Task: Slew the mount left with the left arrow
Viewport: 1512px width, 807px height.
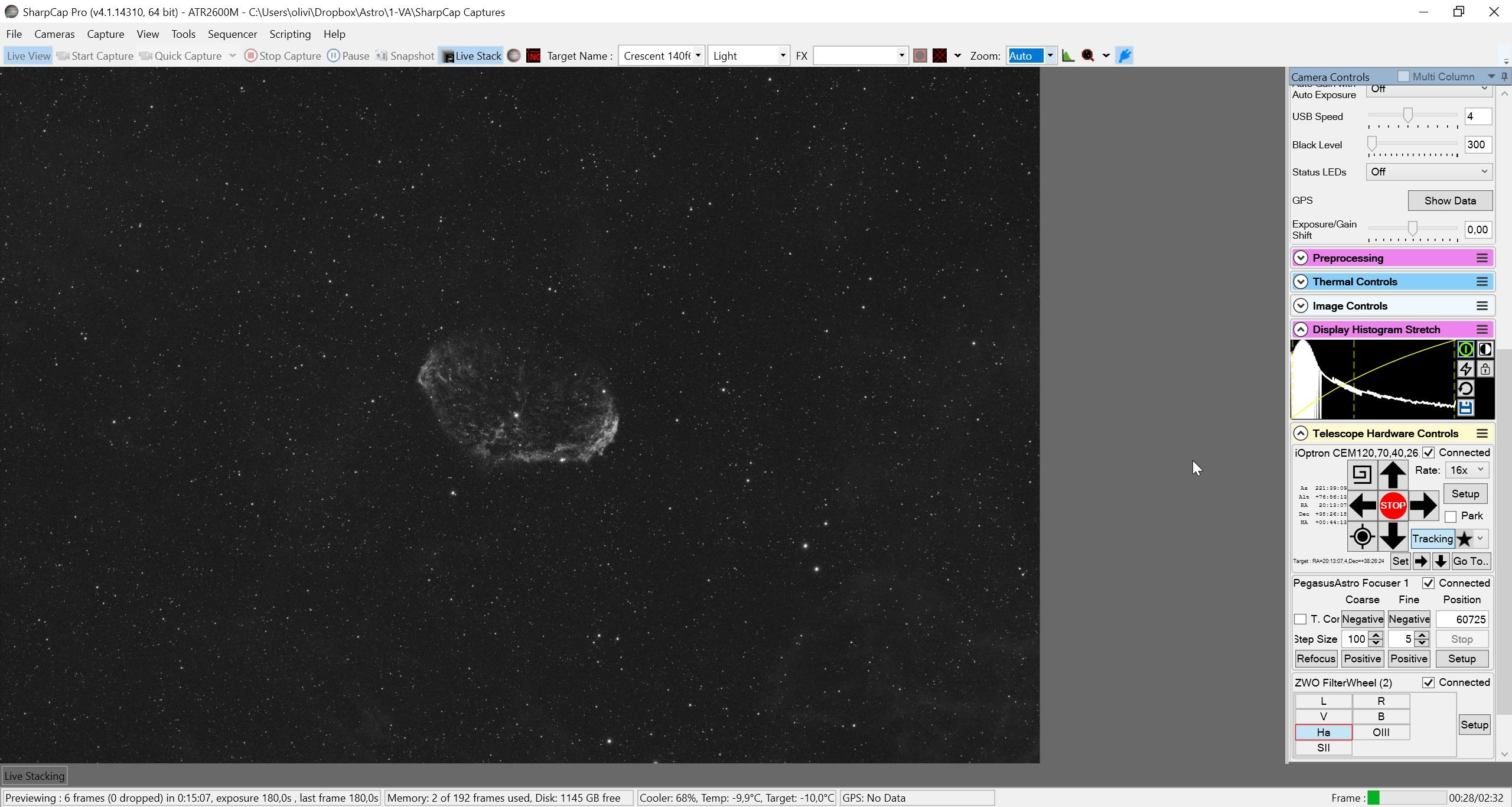Action: (1362, 506)
